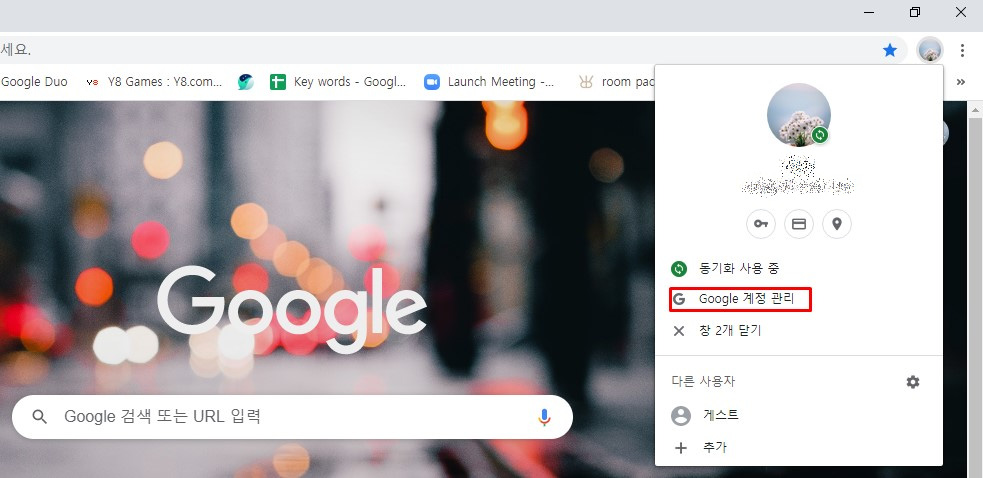Image resolution: width=983 pixels, height=478 pixels.
Task: Click 추가 to add a new profile
Action: click(x=799, y=448)
